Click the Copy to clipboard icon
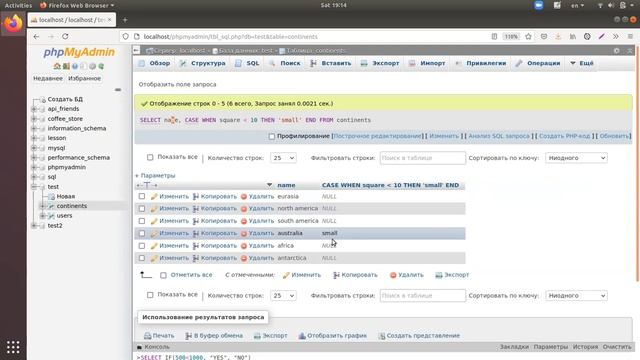 pyautogui.click(x=189, y=336)
